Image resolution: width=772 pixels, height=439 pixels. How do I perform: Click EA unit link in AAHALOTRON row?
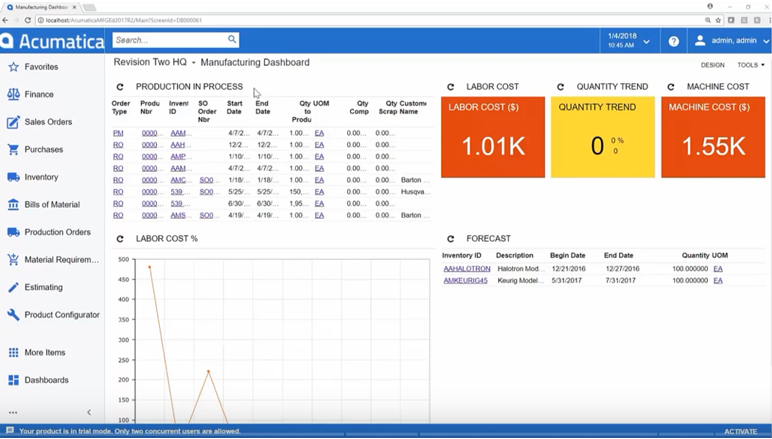click(x=718, y=269)
